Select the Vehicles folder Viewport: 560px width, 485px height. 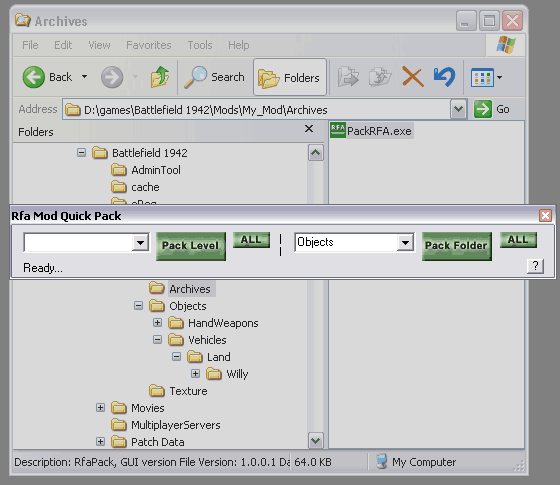(197, 340)
